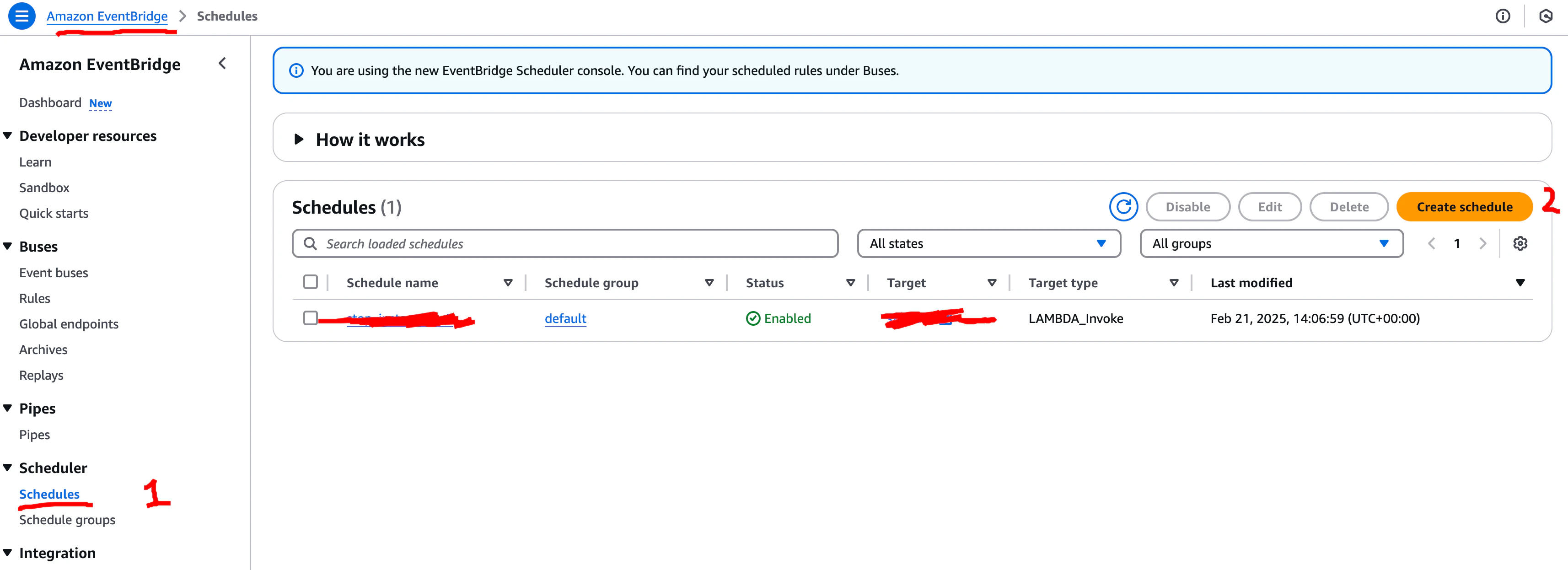Sort by Schedule name column arrow

pos(508,283)
